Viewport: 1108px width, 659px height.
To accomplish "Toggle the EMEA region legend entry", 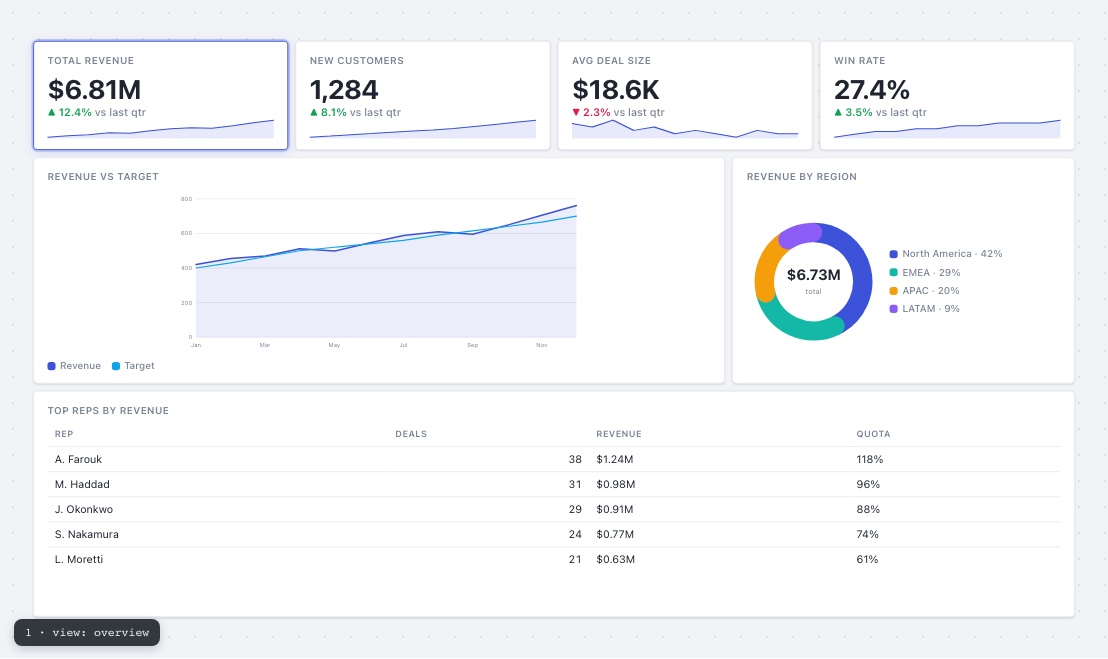I will pyautogui.click(x=924, y=273).
